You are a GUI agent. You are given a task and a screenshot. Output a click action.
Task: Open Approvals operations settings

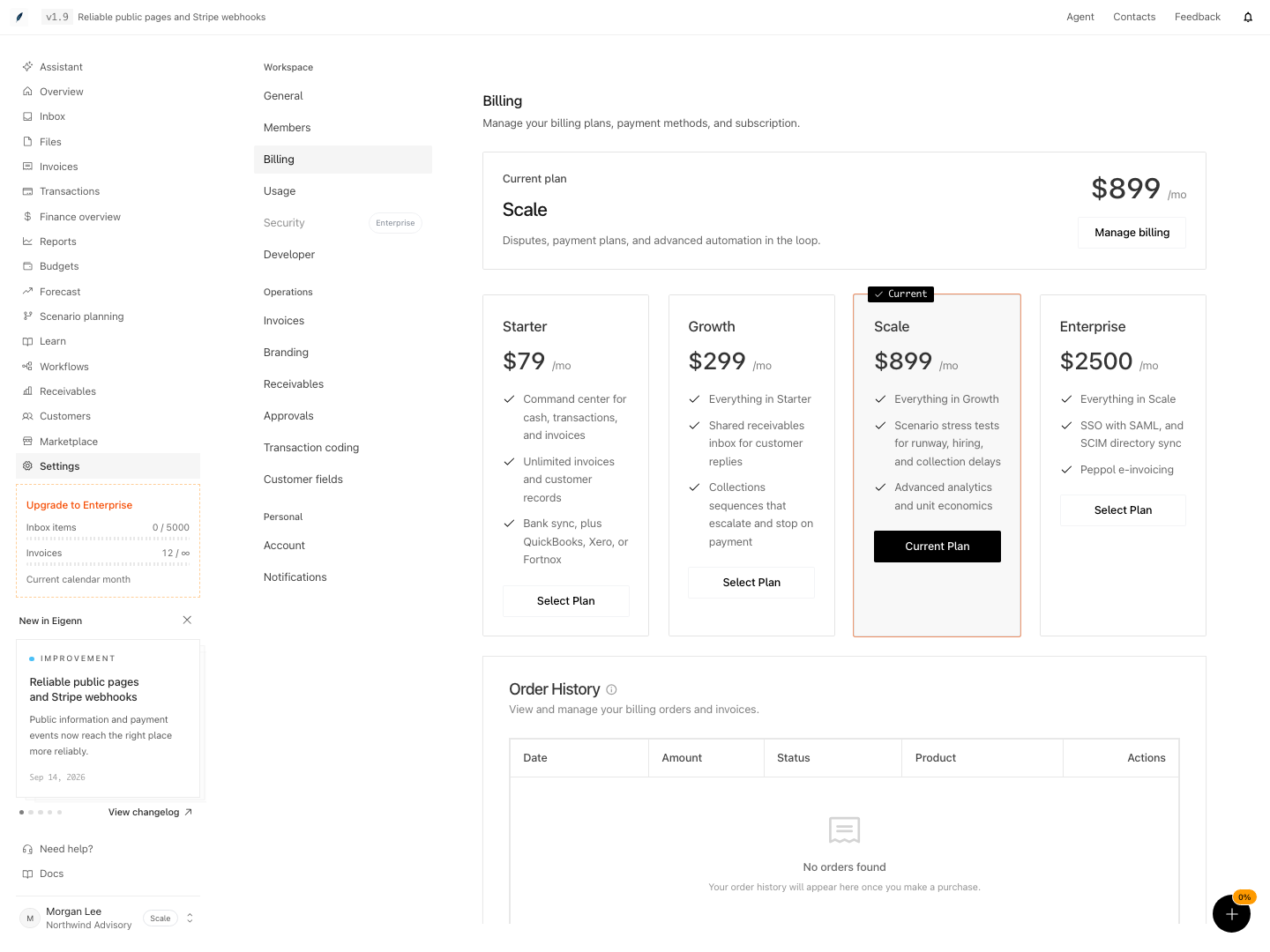343,416
